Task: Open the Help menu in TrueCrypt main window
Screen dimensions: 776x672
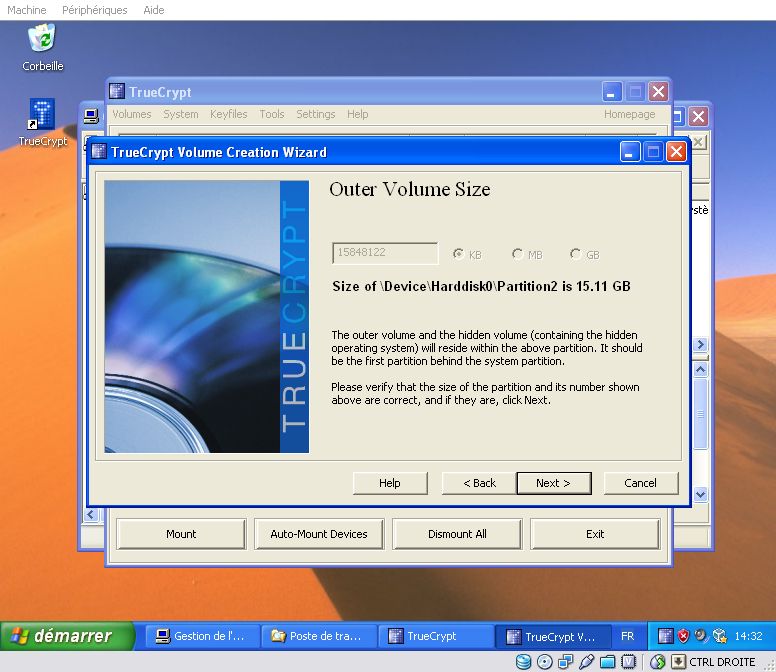Action: (x=357, y=114)
